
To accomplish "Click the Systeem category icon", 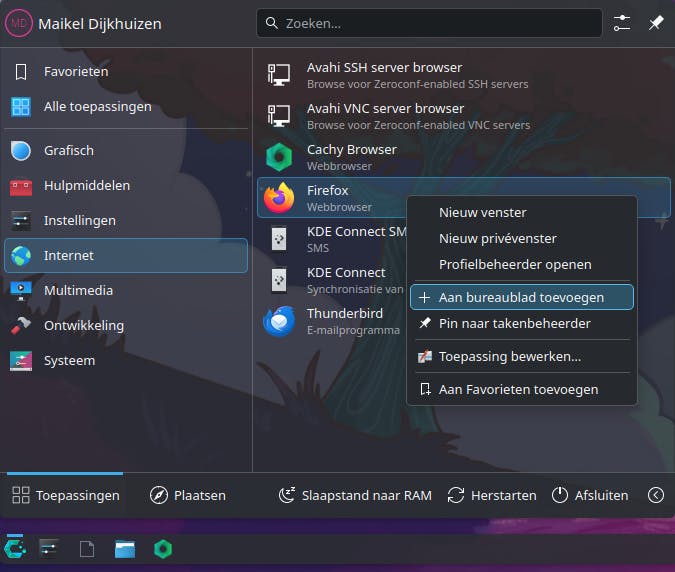I will click(x=21, y=361).
